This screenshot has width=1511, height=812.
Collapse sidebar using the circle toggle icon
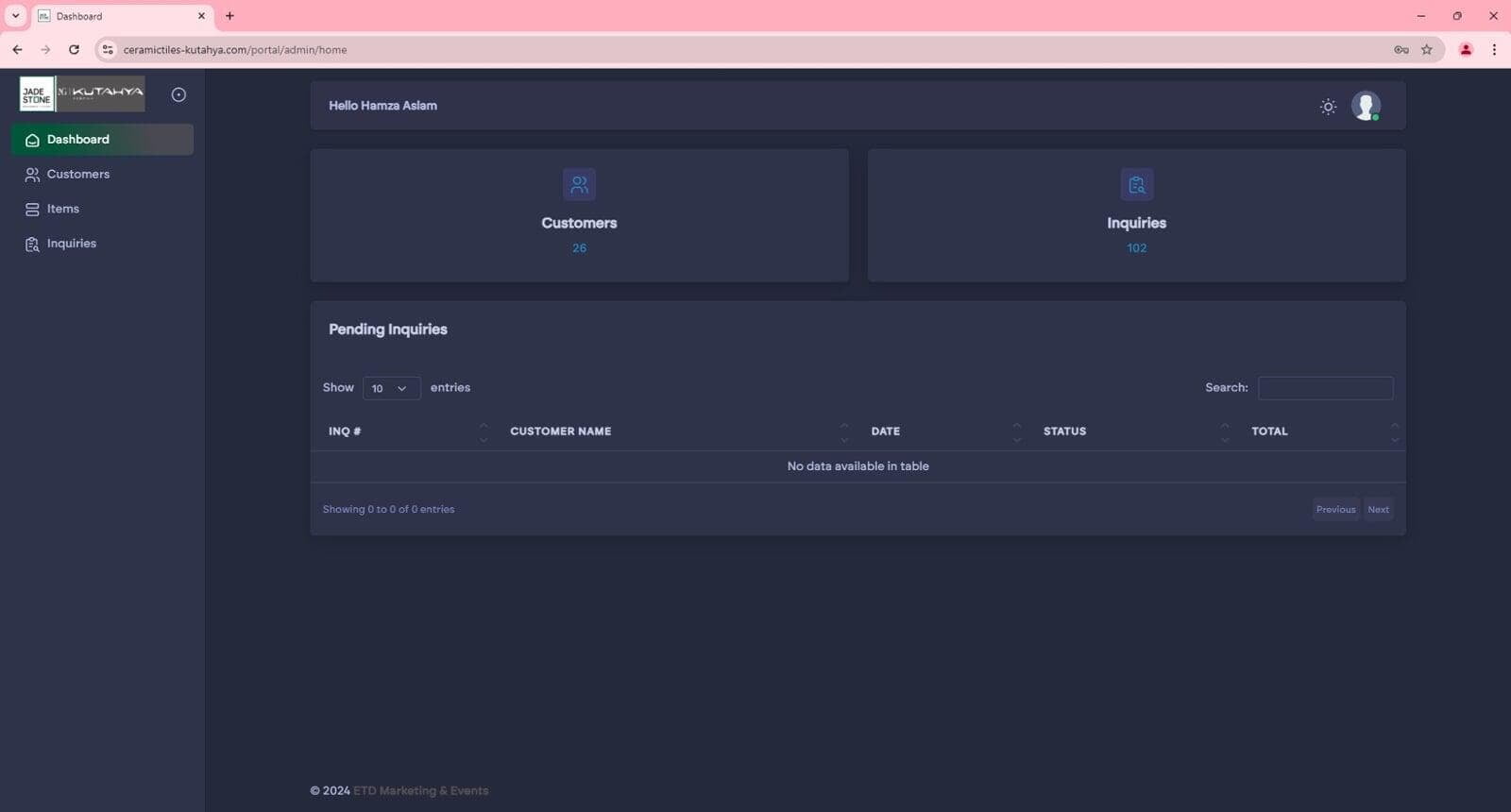click(178, 94)
